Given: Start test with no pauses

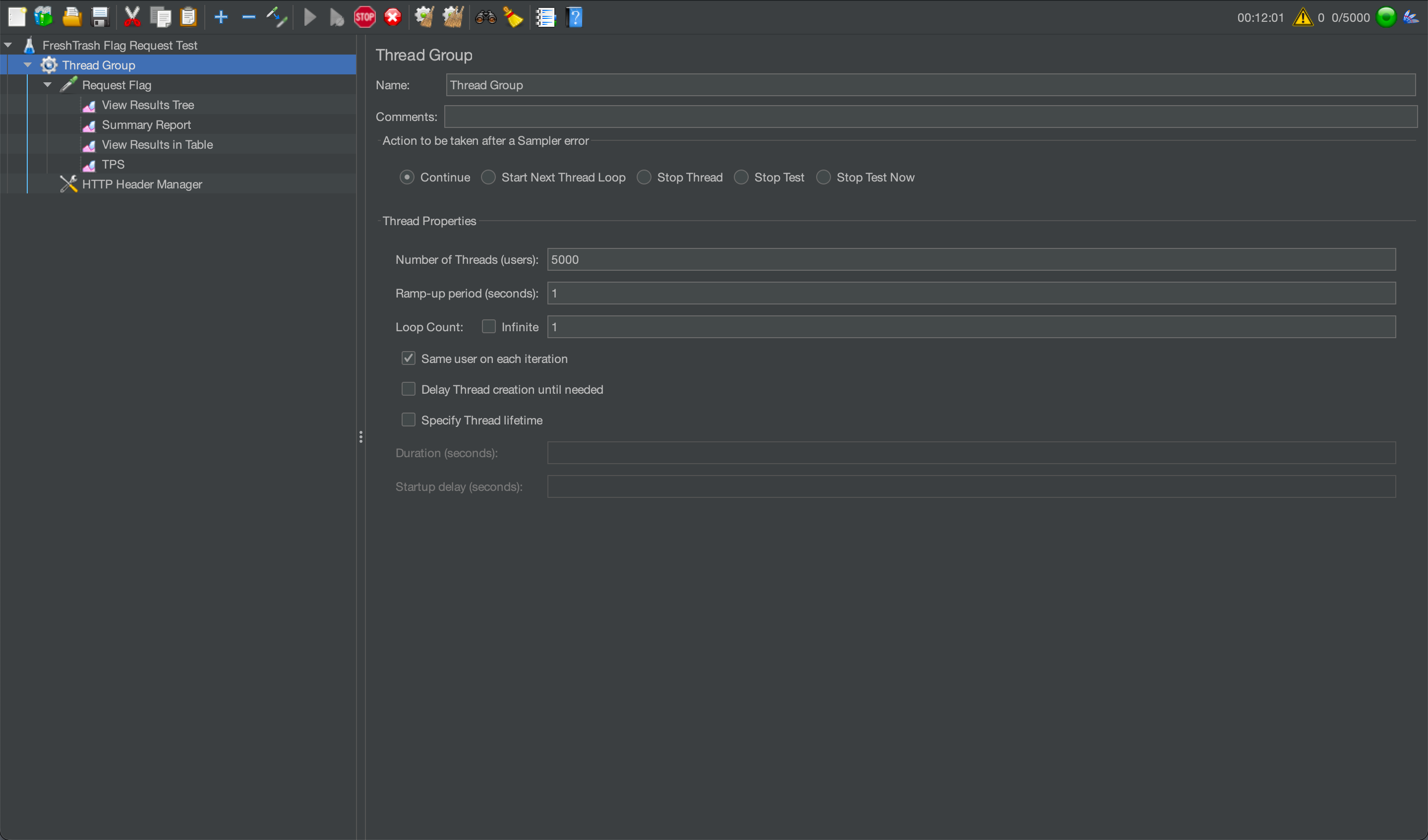Looking at the screenshot, I should [x=337, y=17].
